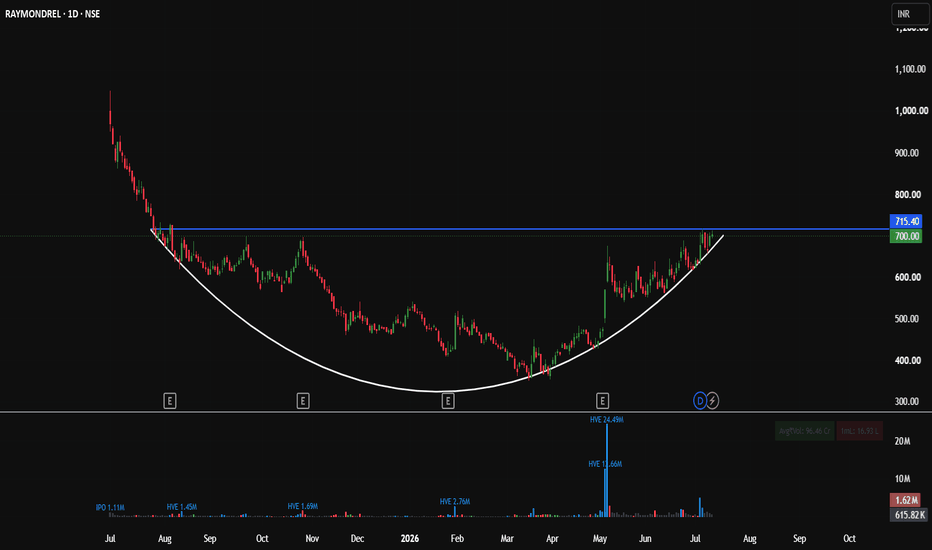
Task: Click the 600.00 price axis label
Action: click(x=907, y=277)
